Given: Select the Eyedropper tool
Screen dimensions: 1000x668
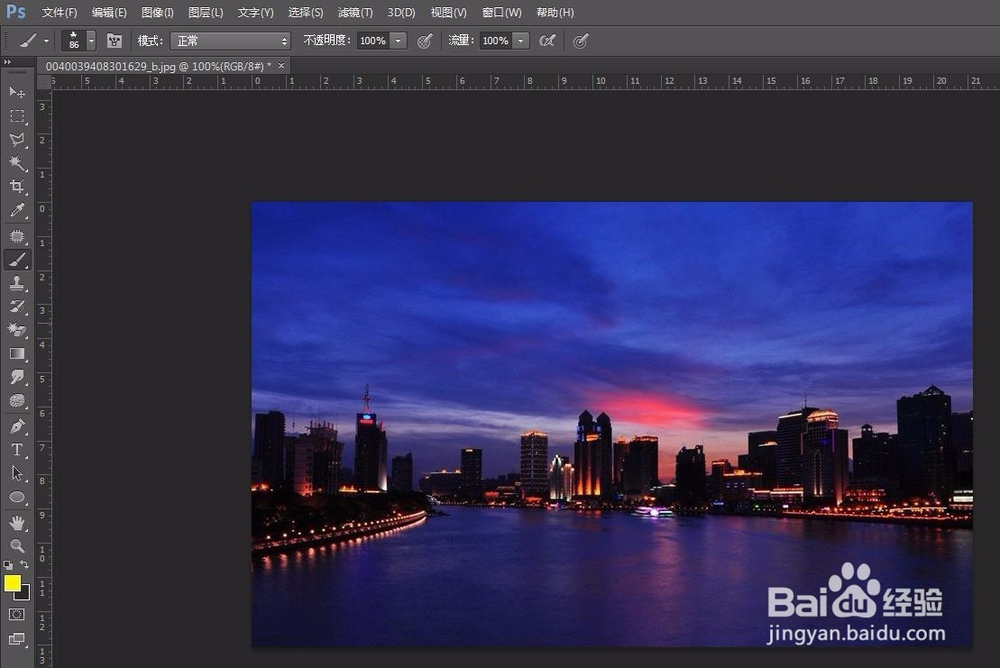Looking at the screenshot, I should (x=17, y=210).
